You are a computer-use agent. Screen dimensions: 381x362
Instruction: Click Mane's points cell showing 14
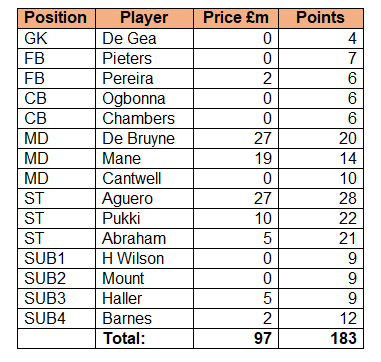click(x=321, y=158)
